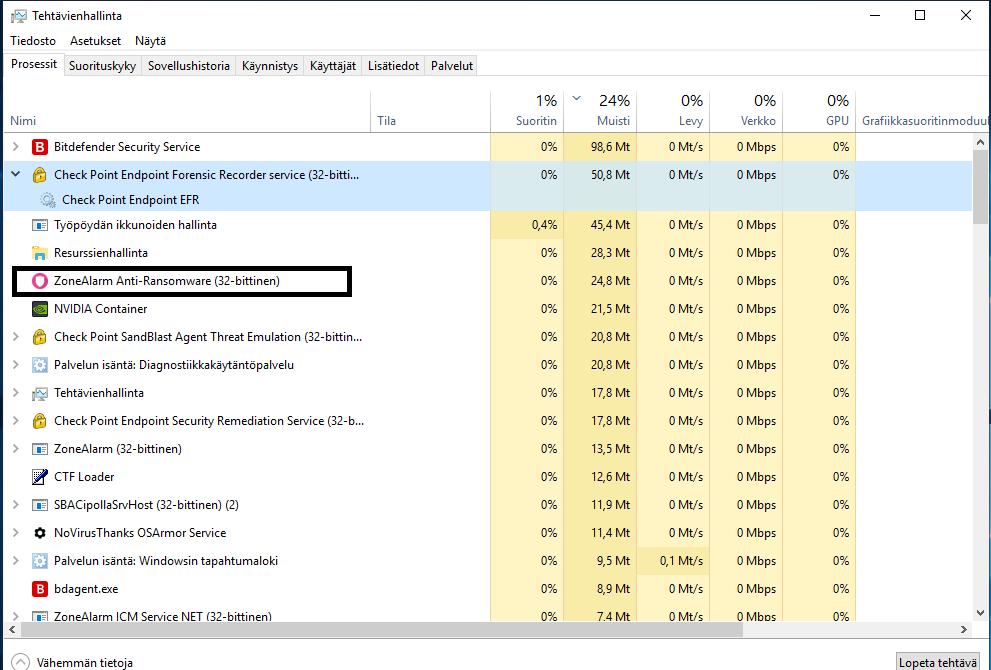Collapse details with Vähemmän tietoja arrow
The image size is (991, 670).
(20, 662)
